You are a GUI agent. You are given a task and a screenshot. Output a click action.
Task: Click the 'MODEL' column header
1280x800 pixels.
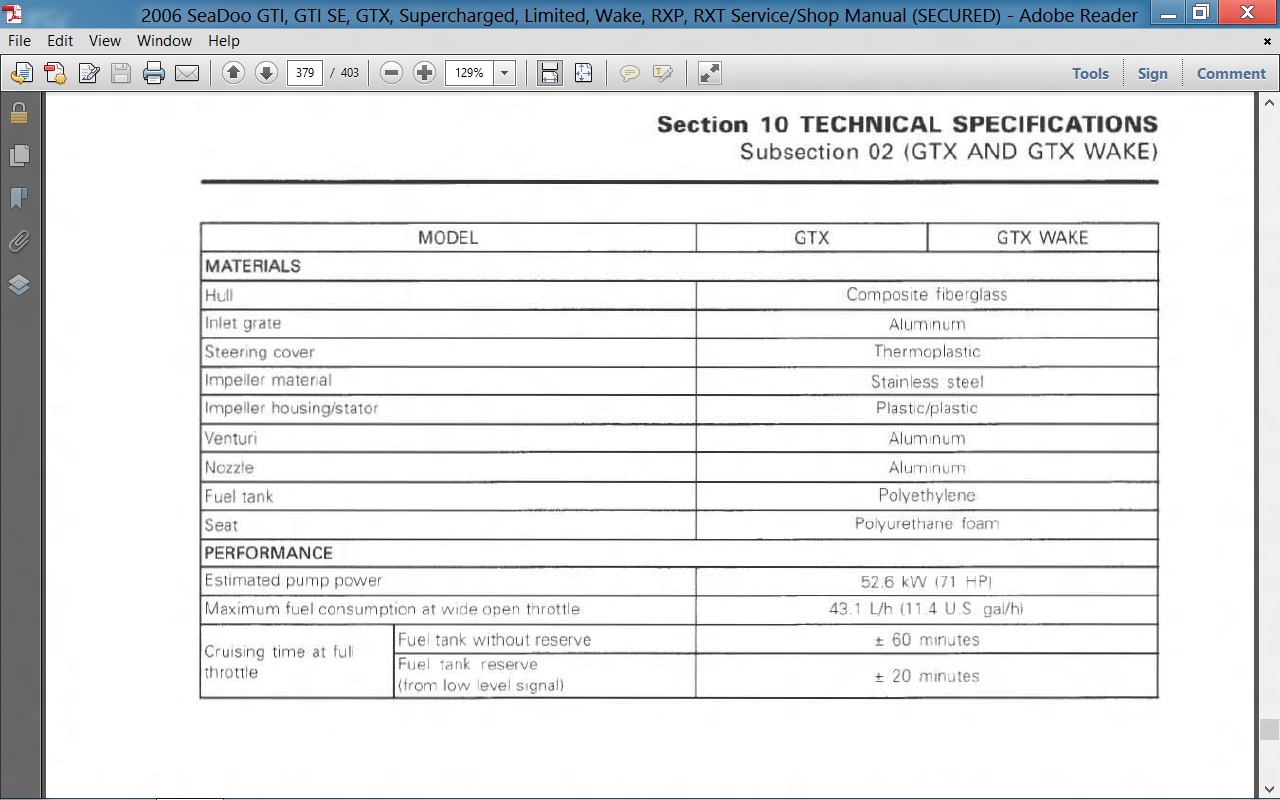tap(448, 238)
